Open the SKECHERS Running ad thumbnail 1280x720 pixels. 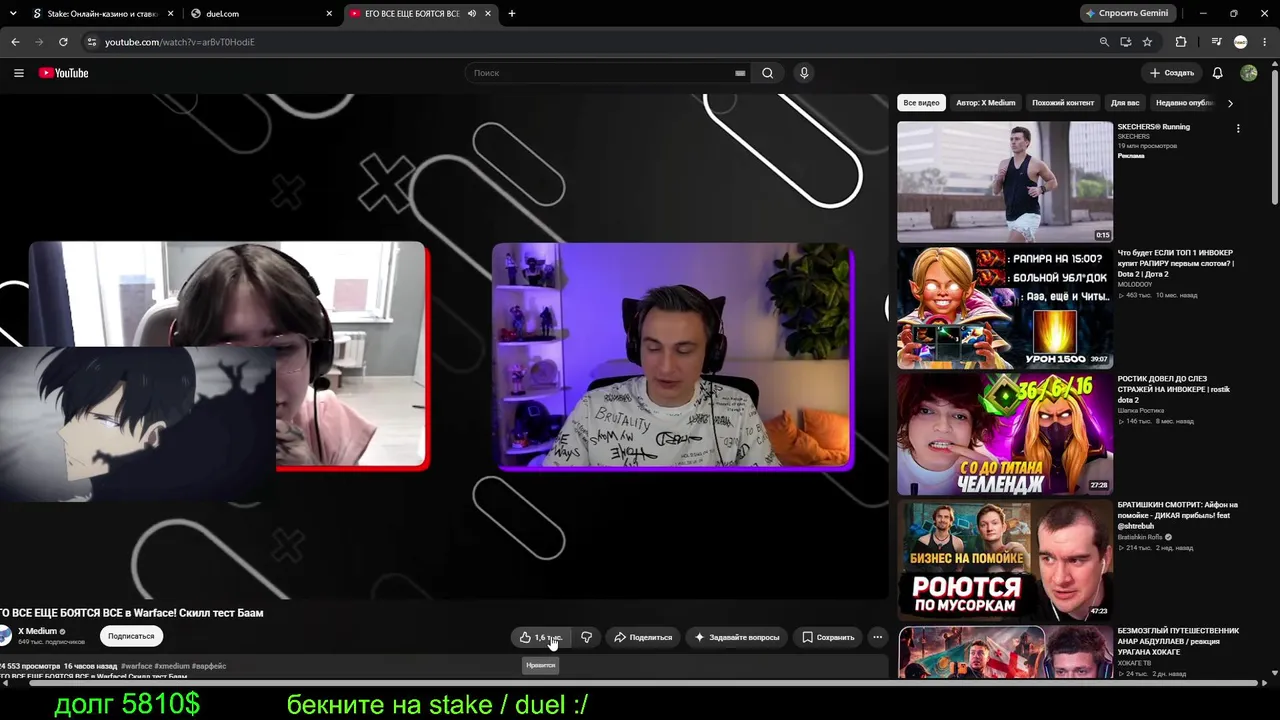[1005, 182]
